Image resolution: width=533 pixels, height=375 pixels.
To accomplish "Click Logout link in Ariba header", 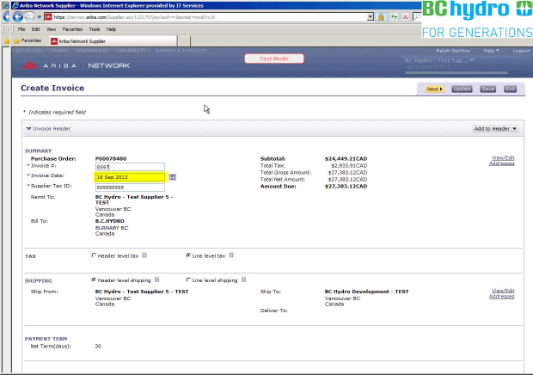I will click(x=521, y=51).
